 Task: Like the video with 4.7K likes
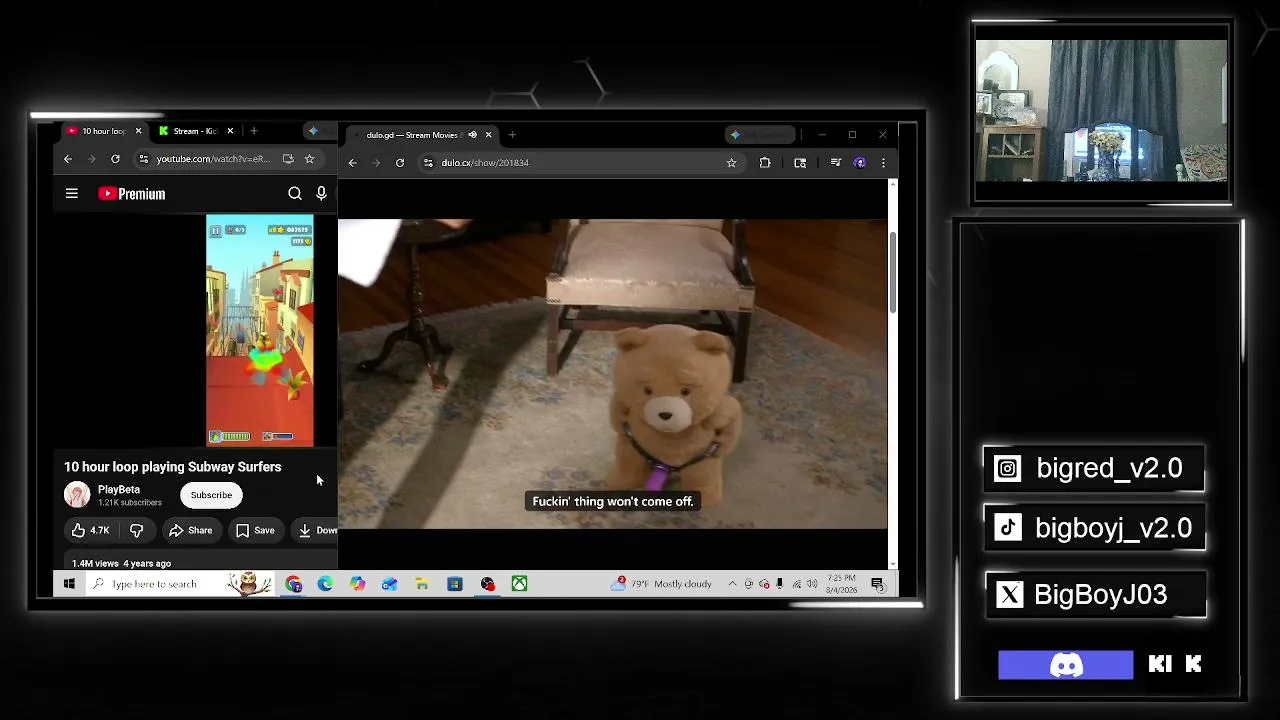pos(90,530)
